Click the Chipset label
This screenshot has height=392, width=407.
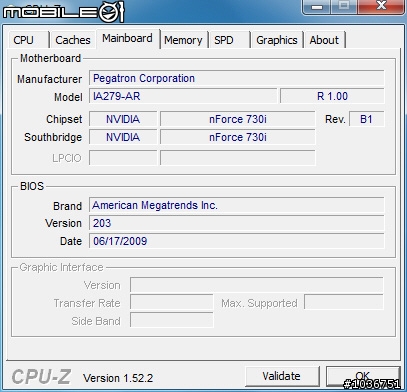(x=64, y=119)
